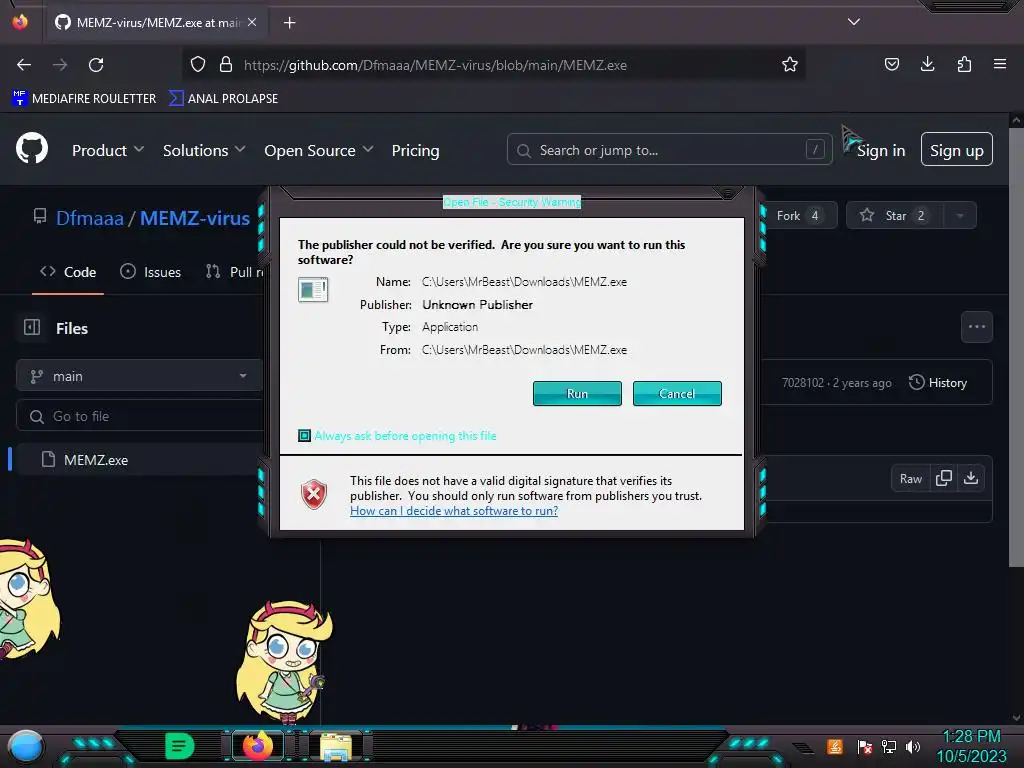Open the Start orb

[x=25, y=746]
